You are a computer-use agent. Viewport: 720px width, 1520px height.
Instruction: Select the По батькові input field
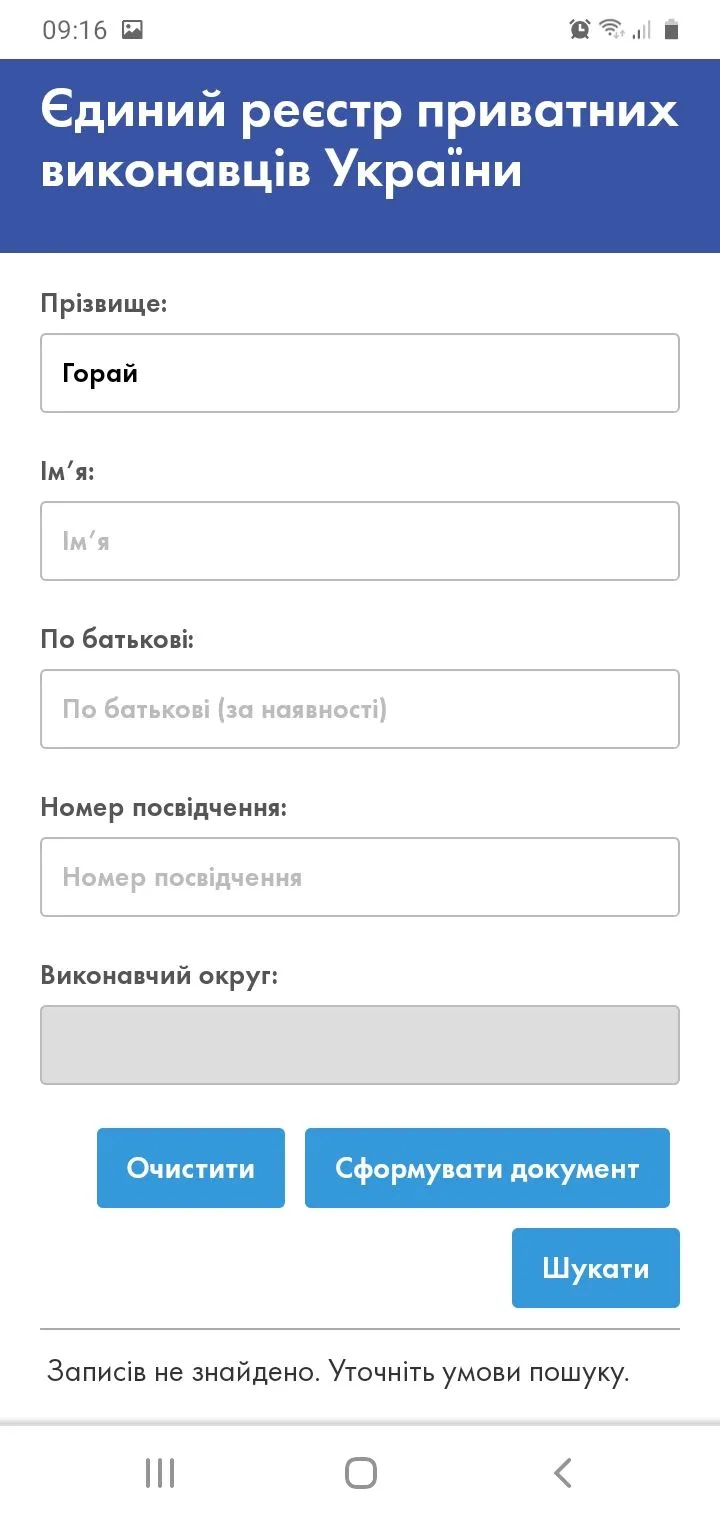coord(360,709)
